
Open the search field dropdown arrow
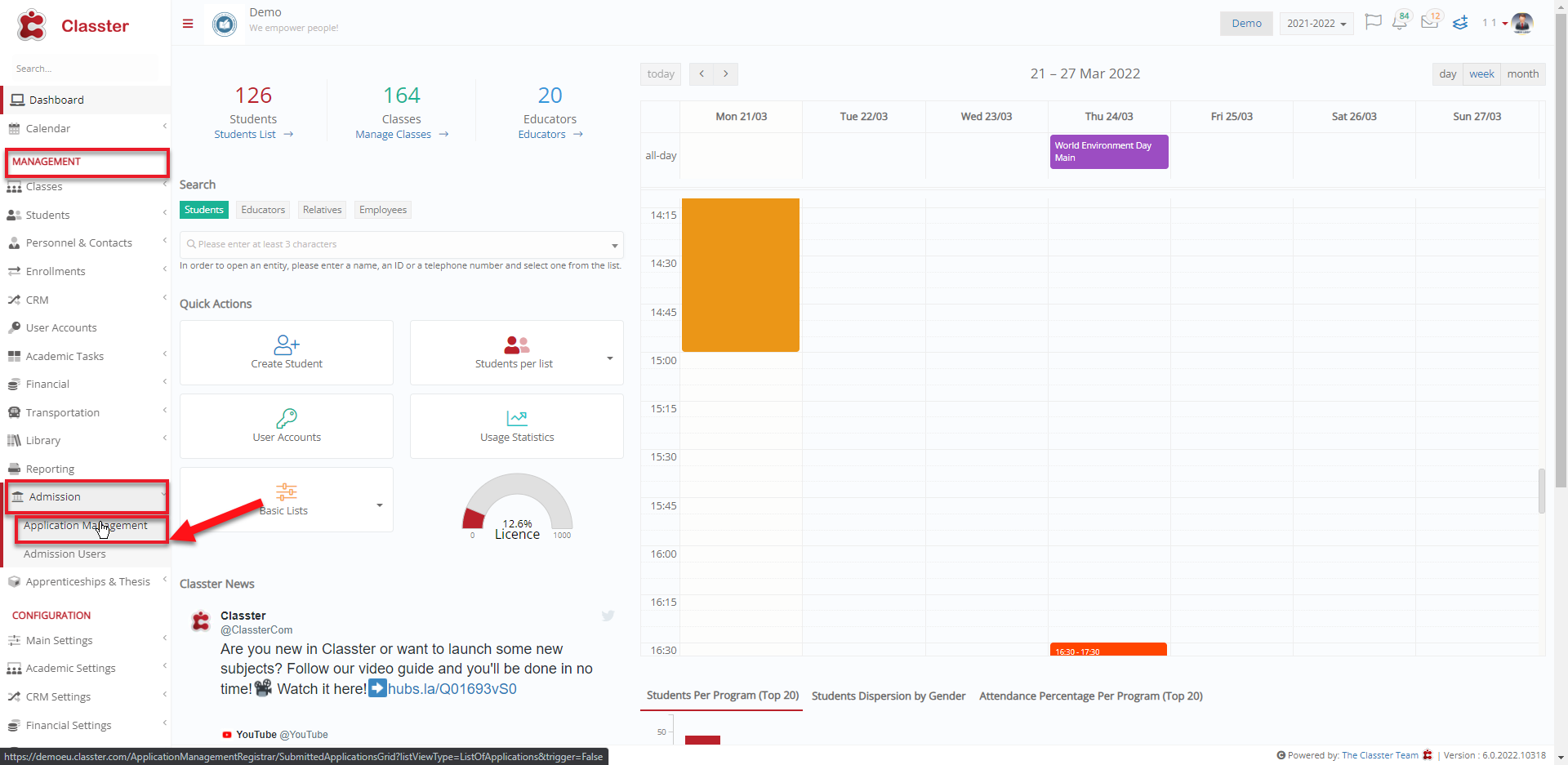(x=614, y=245)
